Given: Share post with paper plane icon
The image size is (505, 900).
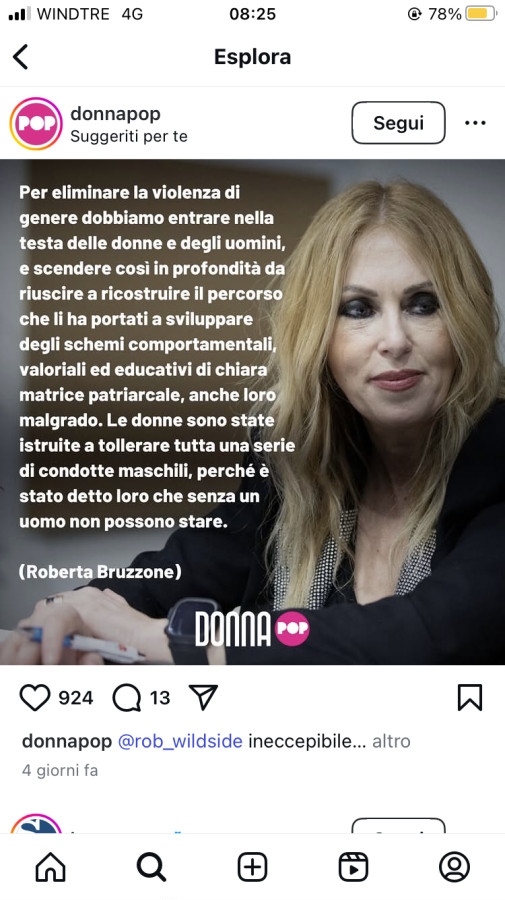Looking at the screenshot, I should (203, 697).
